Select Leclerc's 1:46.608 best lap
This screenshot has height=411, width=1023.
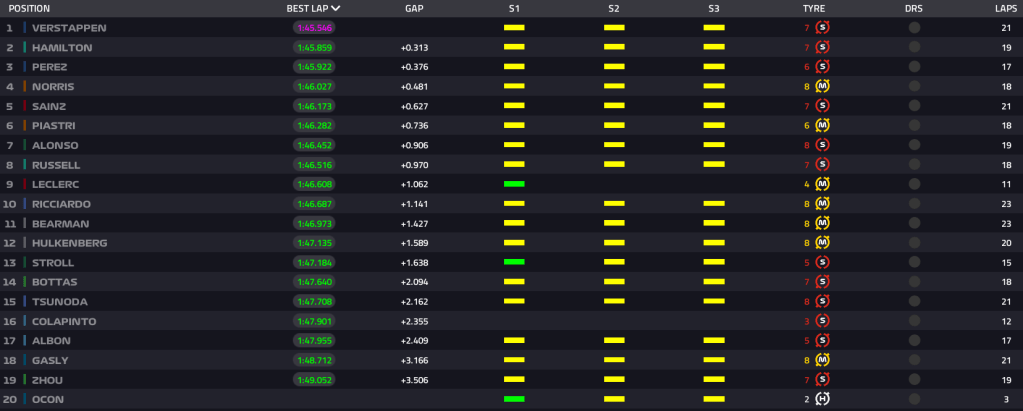click(x=314, y=185)
